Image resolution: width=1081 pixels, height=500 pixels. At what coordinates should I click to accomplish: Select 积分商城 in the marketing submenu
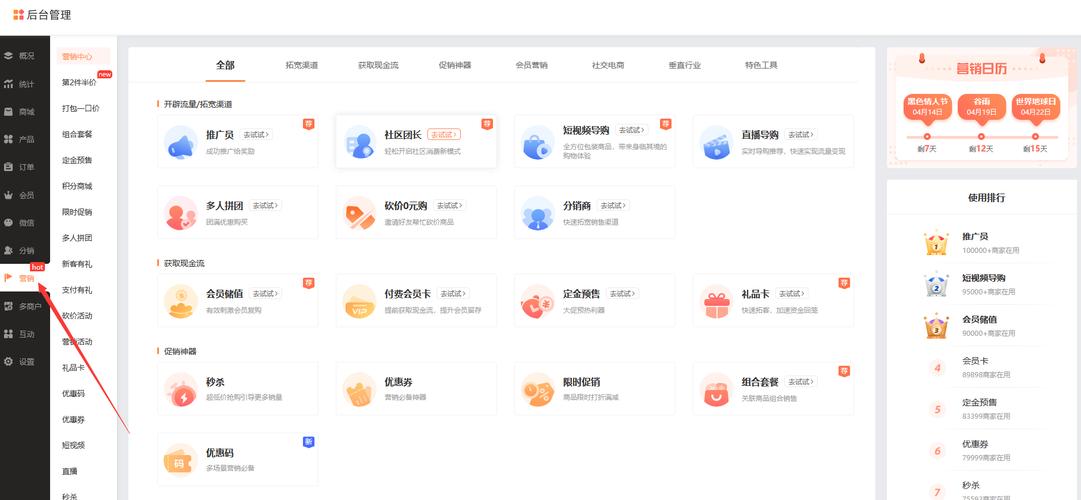point(77,186)
